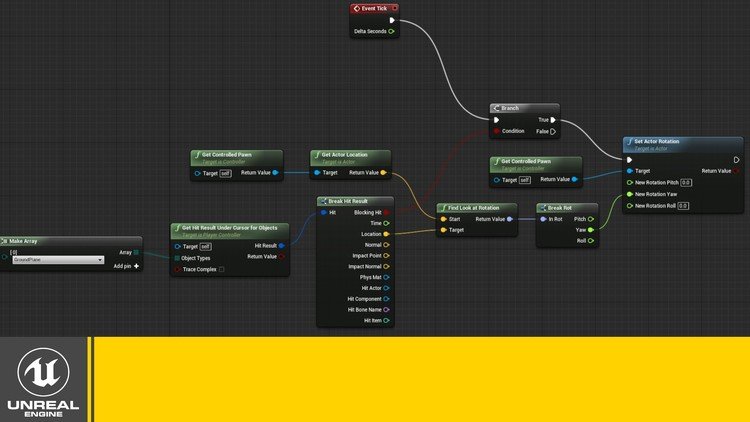Screen dimensions: 750x422
Task: Click the True output pin on Branch
Action: [x=553, y=120]
